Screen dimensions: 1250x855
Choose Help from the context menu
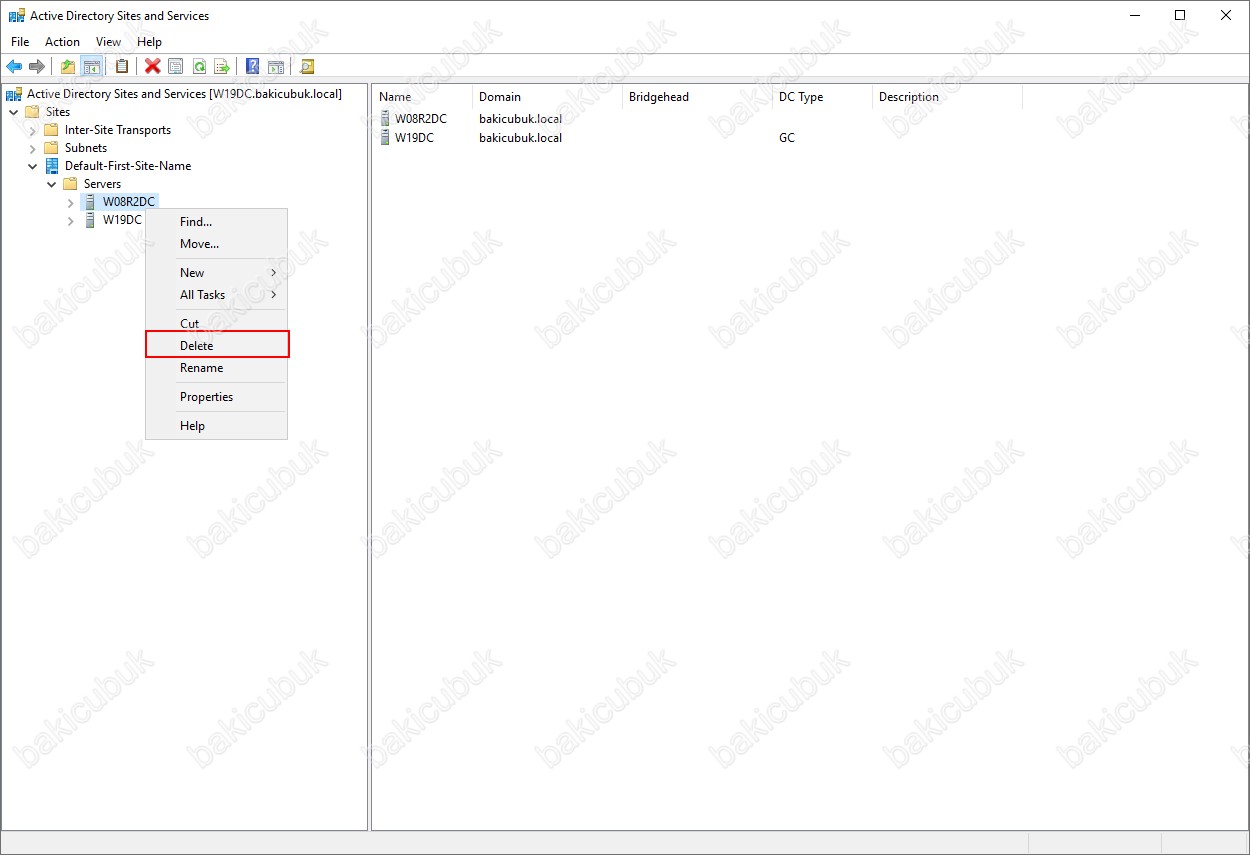(x=216, y=426)
